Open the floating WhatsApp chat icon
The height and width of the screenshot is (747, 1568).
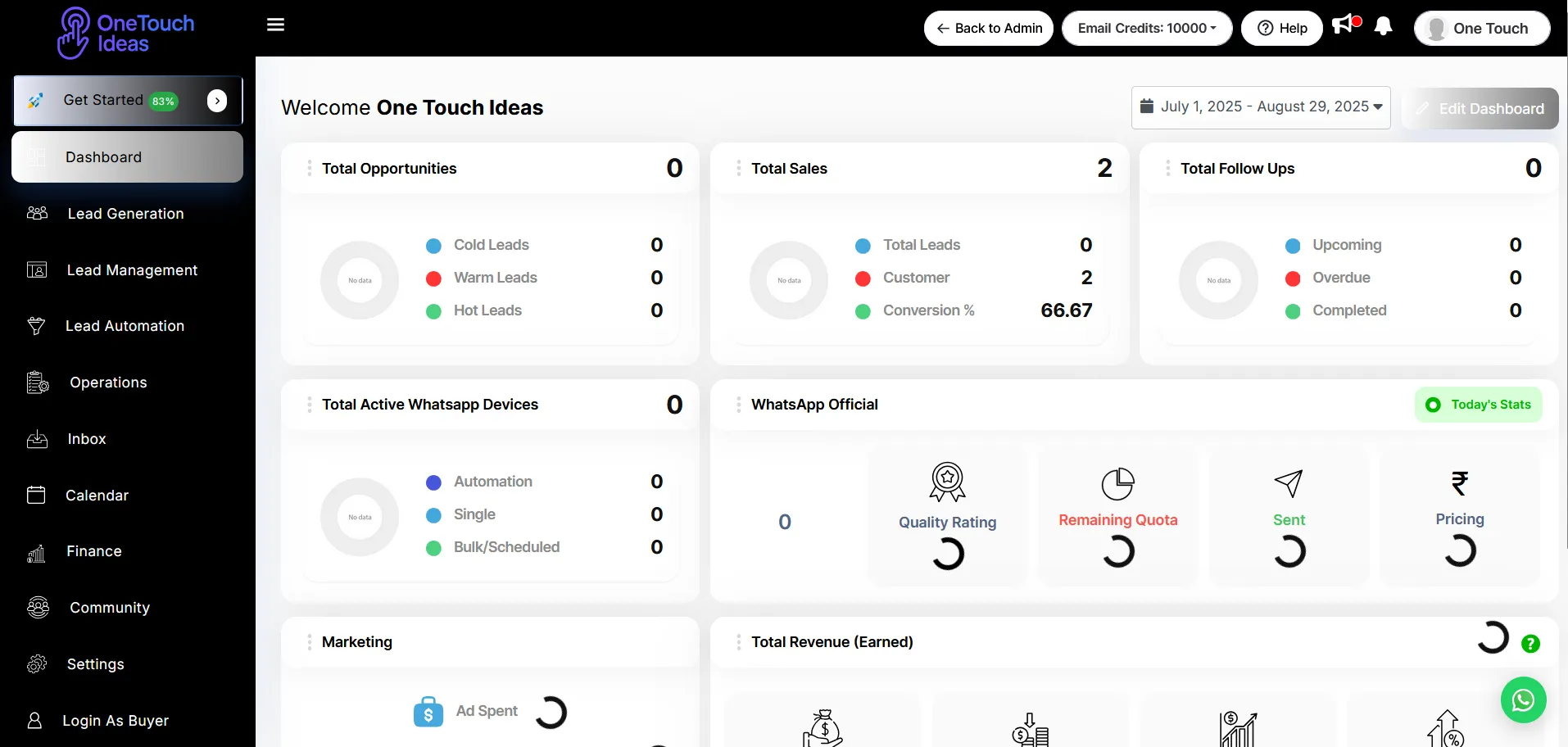(x=1523, y=700)
